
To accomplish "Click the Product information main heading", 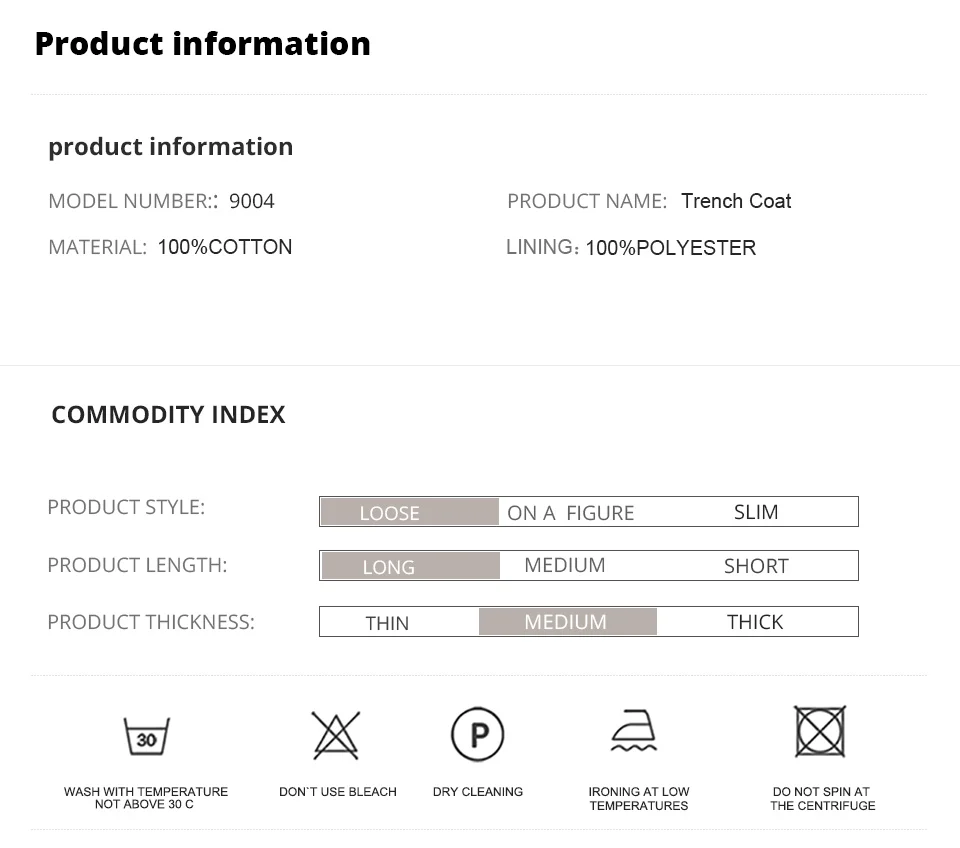I will point(203,44).
